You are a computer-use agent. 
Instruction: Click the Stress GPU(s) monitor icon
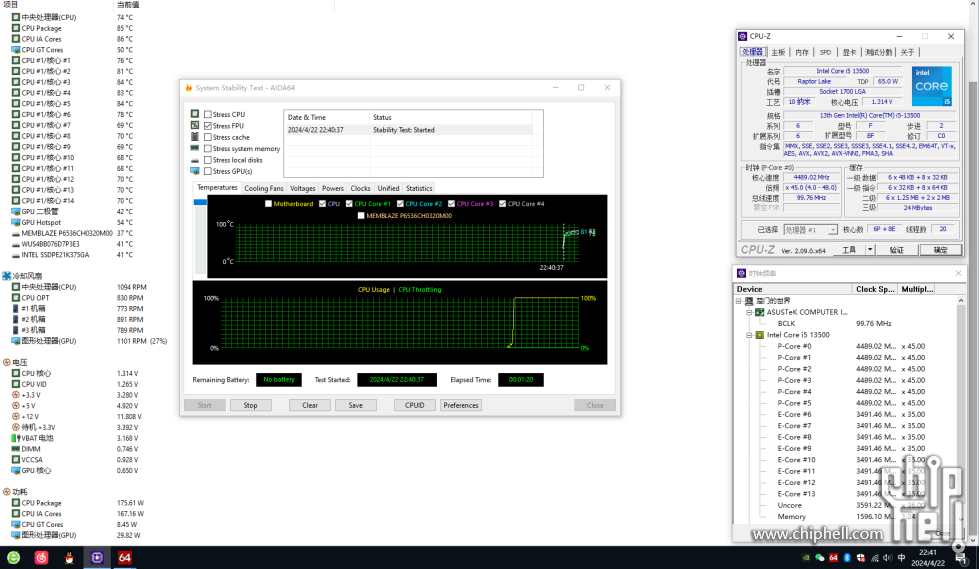click(195, 171)
